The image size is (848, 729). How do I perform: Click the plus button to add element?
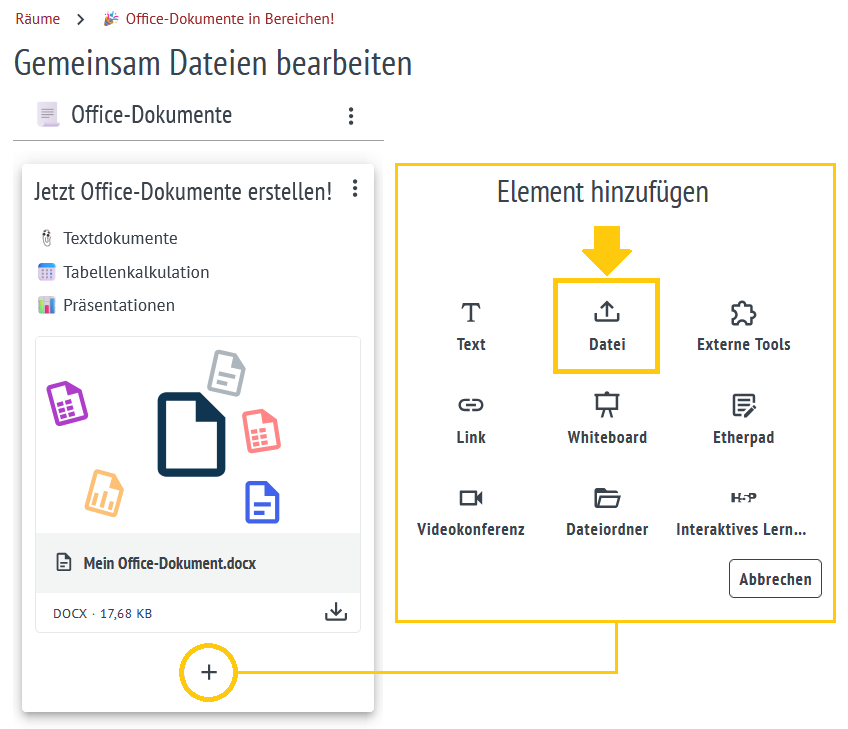point(208,672)
